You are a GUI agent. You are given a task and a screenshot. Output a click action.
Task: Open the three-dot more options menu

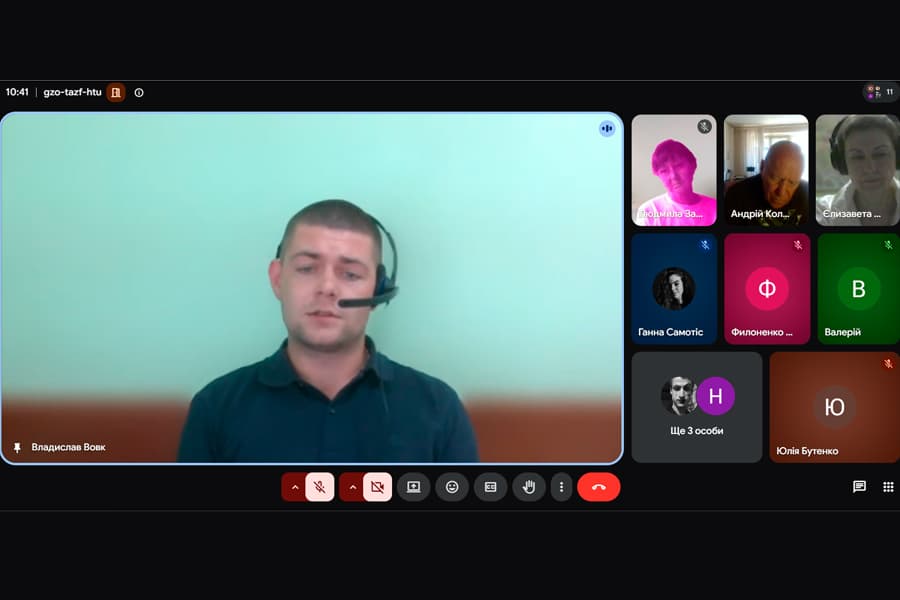(x=561, y=487)
